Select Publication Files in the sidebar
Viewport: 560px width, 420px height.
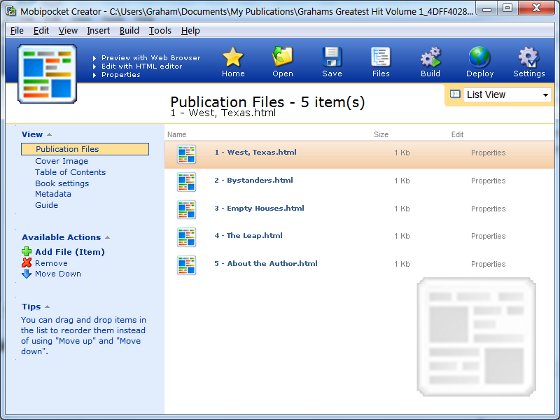pyautogui.click(x=85, y=149)
